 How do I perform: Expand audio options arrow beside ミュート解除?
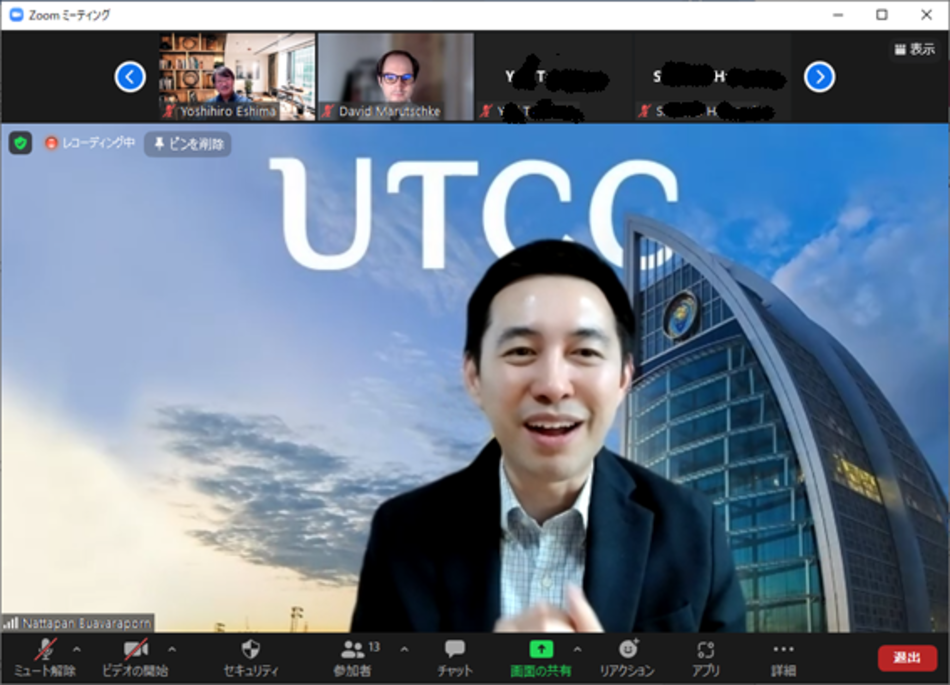click(x=77, y=650)
